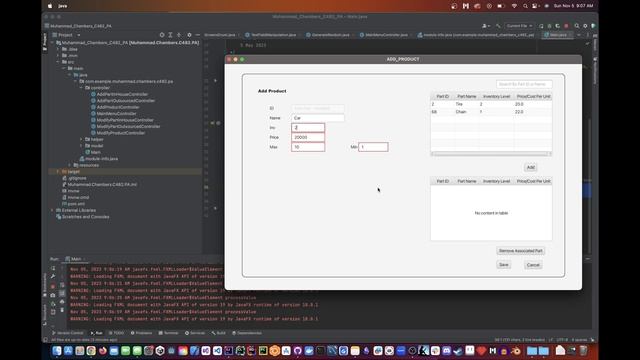This screenshot has height=360, width=640.
Task: Open Problems tool window tab
Action: 141,333
